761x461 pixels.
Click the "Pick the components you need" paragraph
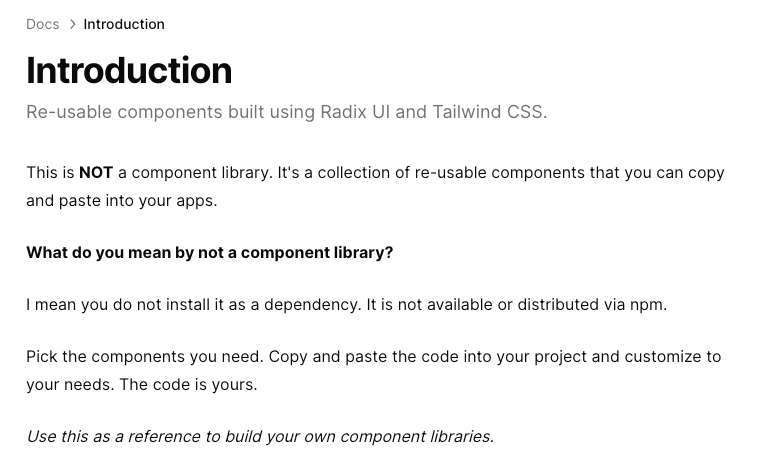[x=374, y=371]
